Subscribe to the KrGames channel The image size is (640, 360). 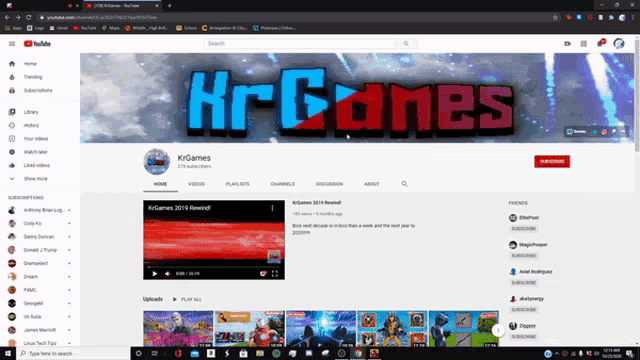click(x=552, y=162)
